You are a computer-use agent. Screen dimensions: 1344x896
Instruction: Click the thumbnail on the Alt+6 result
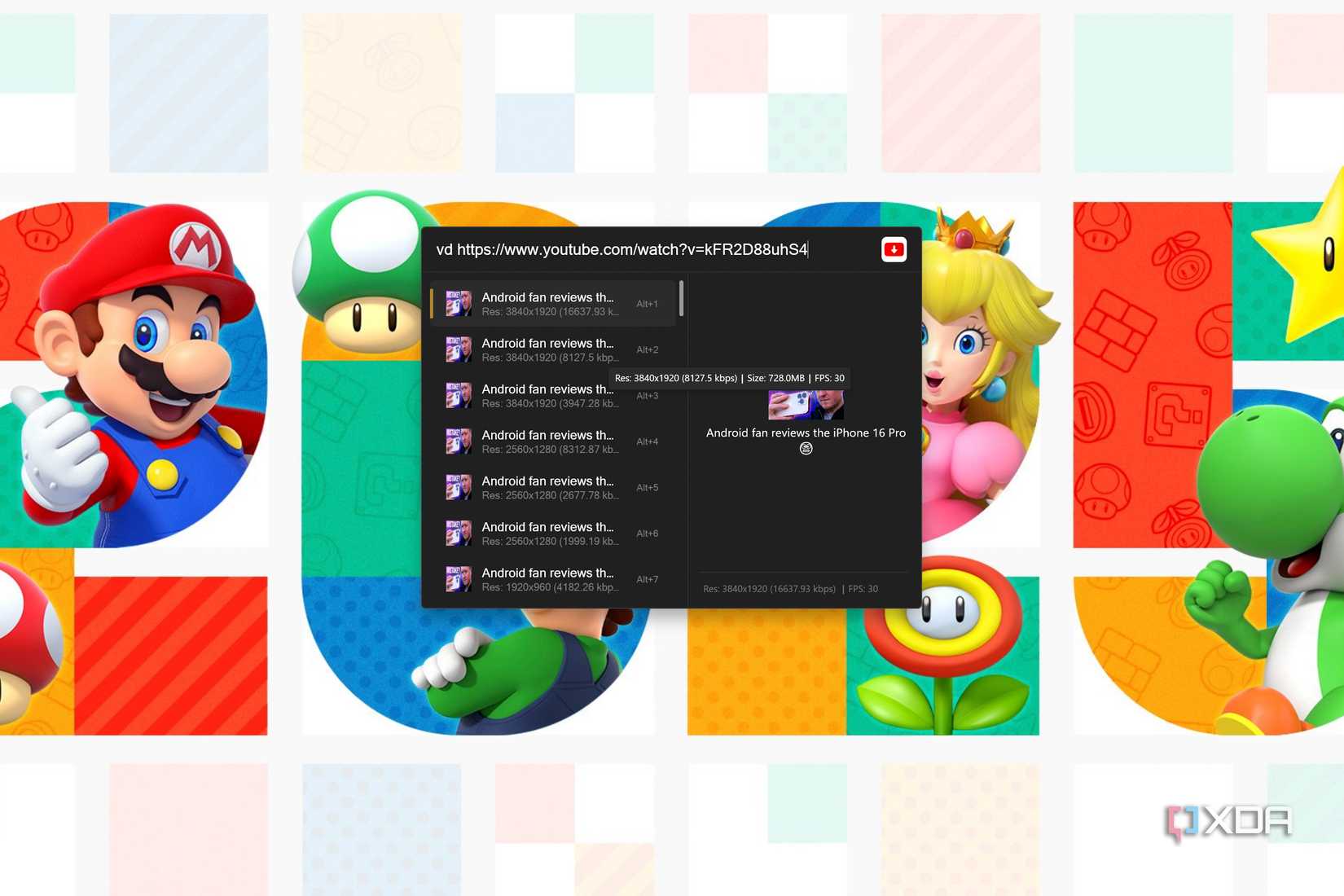click(459, 533)
